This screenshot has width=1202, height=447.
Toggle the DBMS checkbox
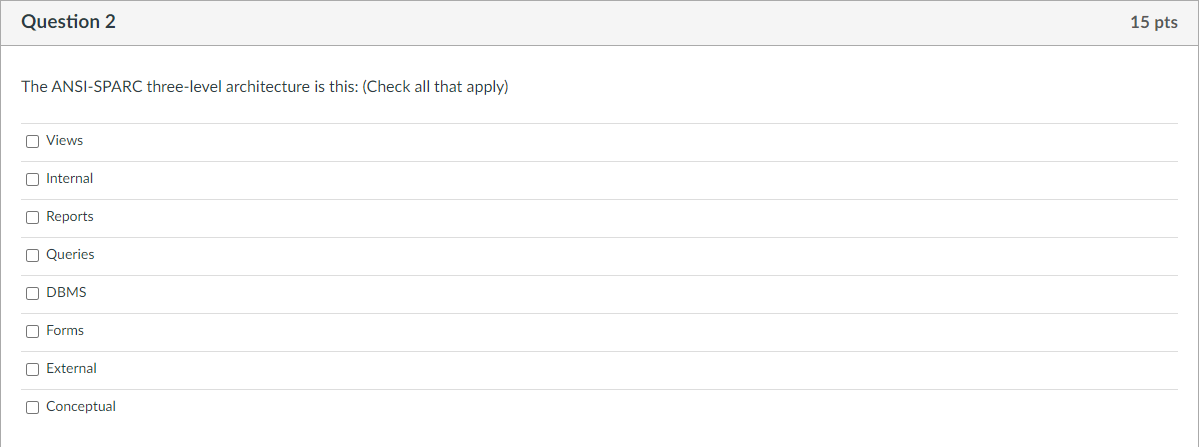pos(33,293)
